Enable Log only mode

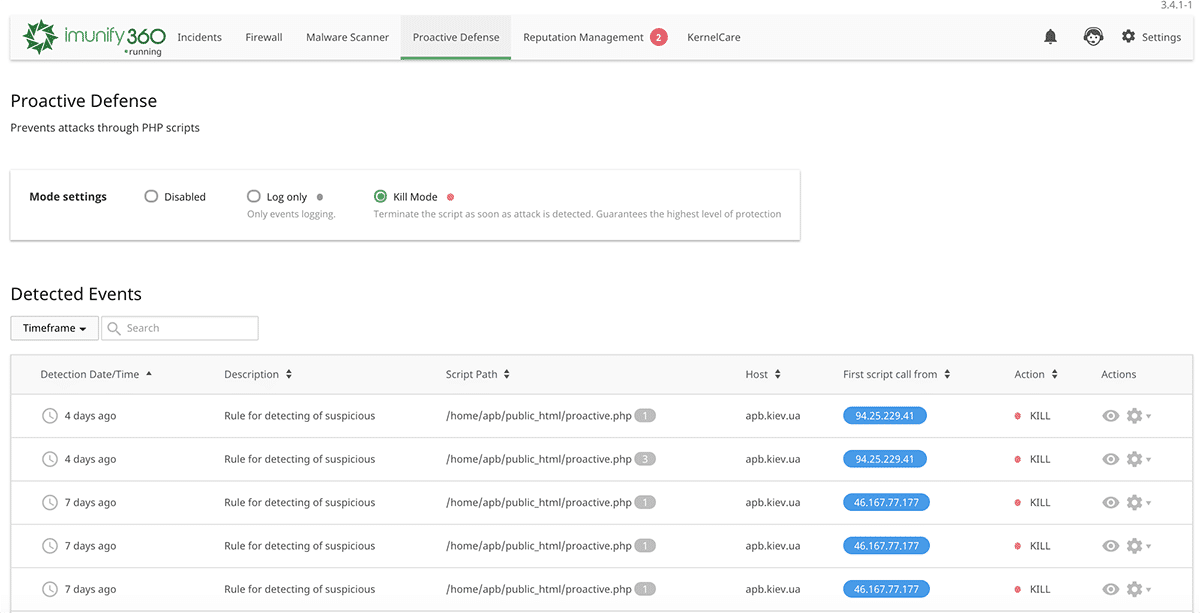pos(253,196)
